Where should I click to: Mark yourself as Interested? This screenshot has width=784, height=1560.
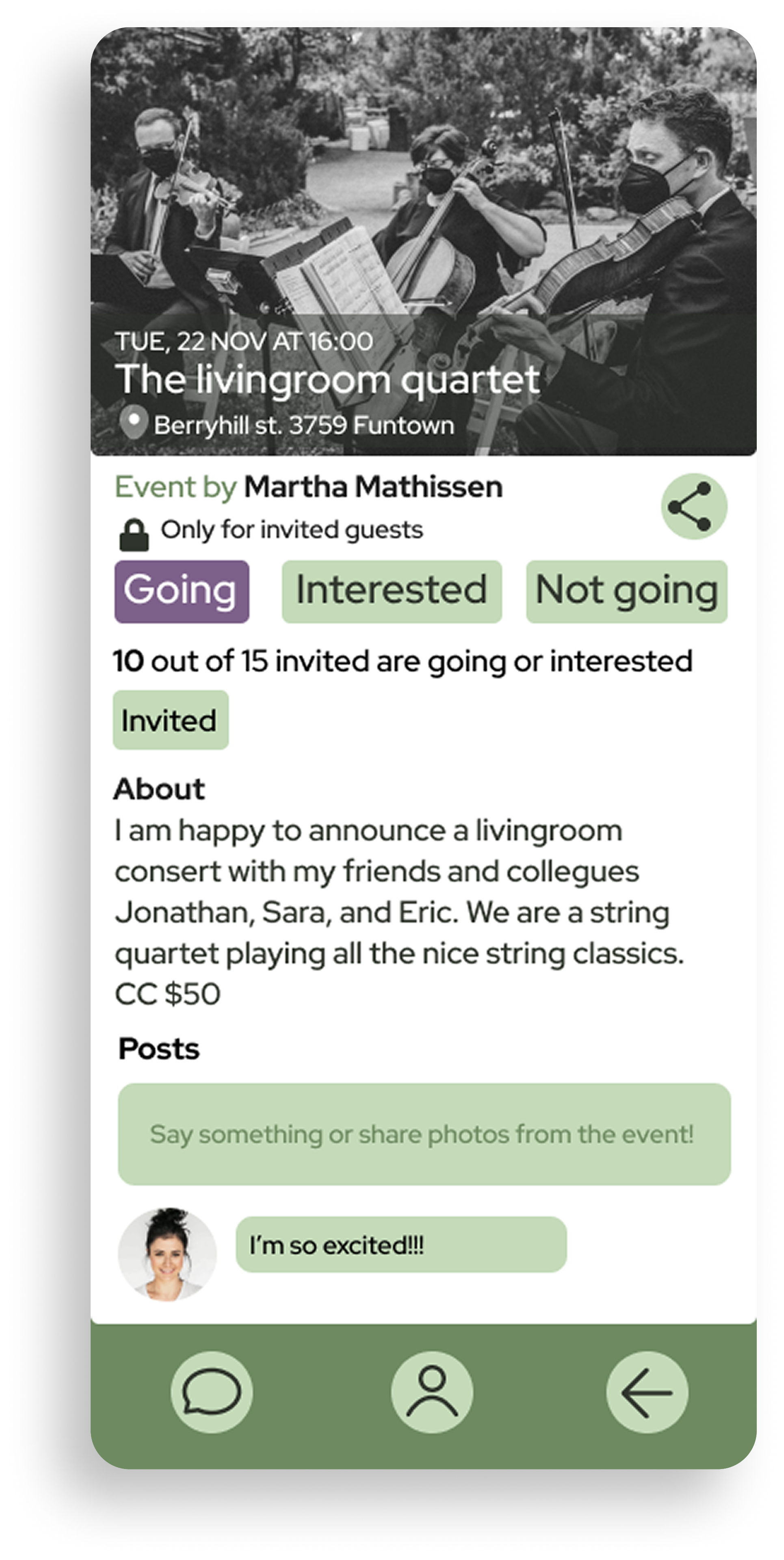392,591
